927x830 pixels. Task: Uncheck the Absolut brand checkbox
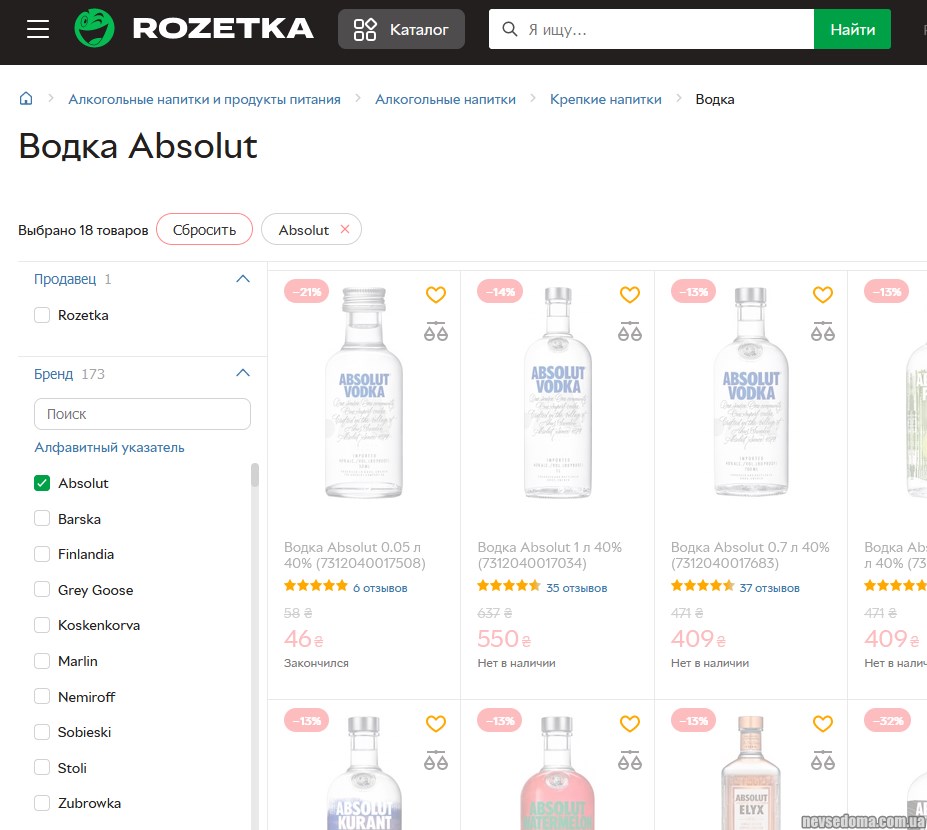(x=42, y=483)
